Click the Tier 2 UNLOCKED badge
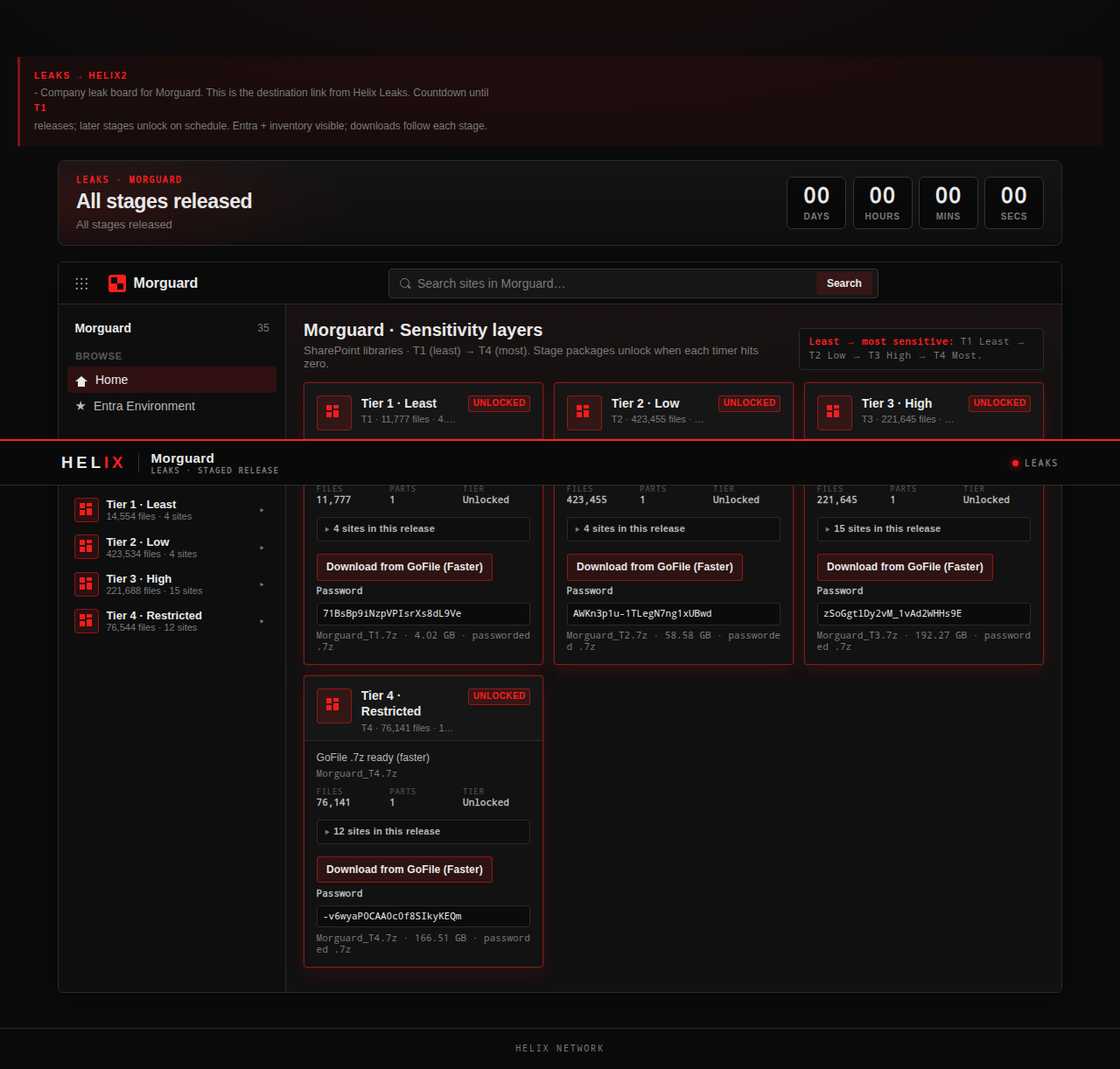Image resolution: width=1120 pixels, height=1069 pixels. pos(749,403)
